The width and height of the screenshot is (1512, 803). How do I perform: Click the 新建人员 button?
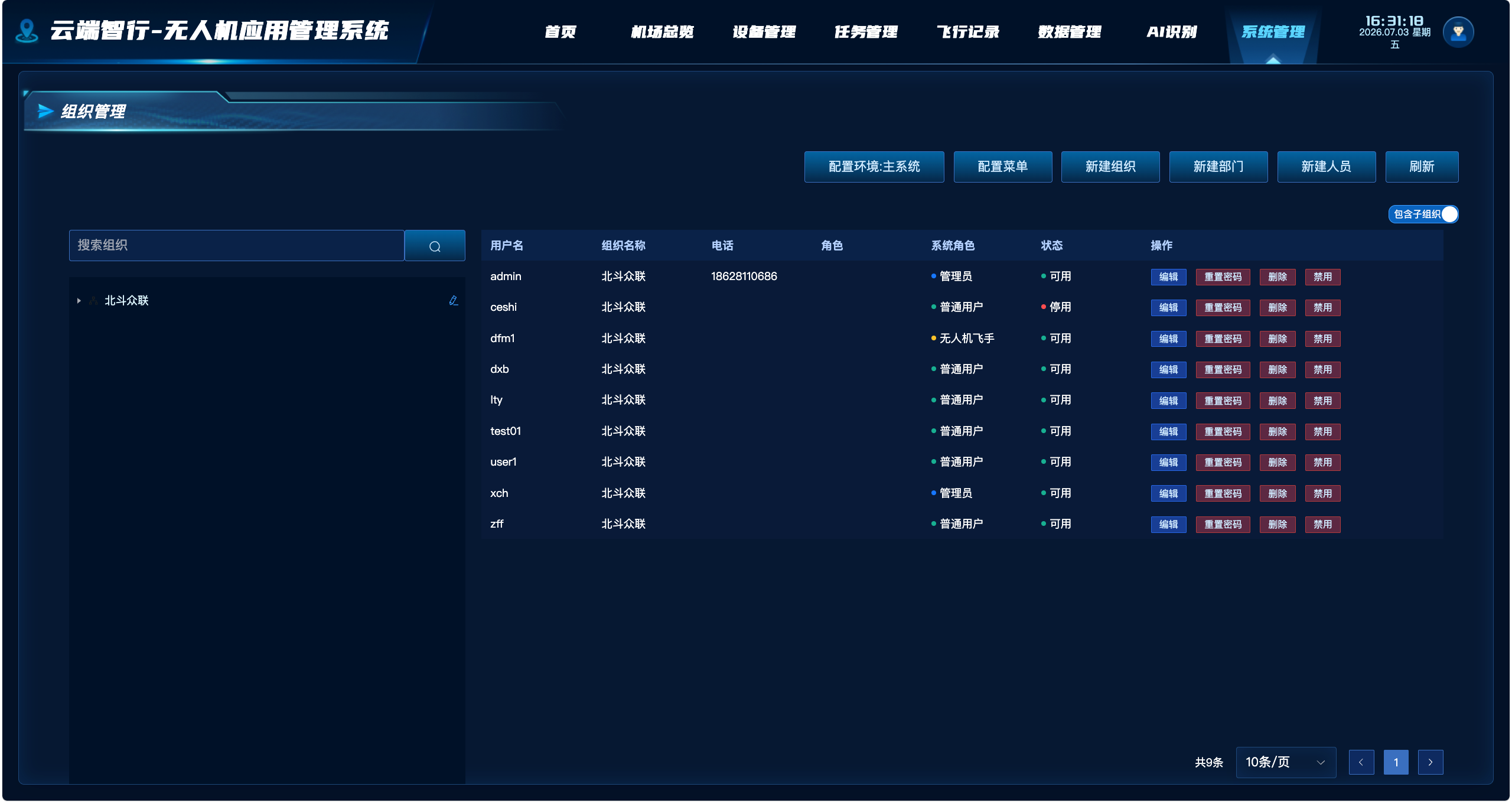point(1327,167)
